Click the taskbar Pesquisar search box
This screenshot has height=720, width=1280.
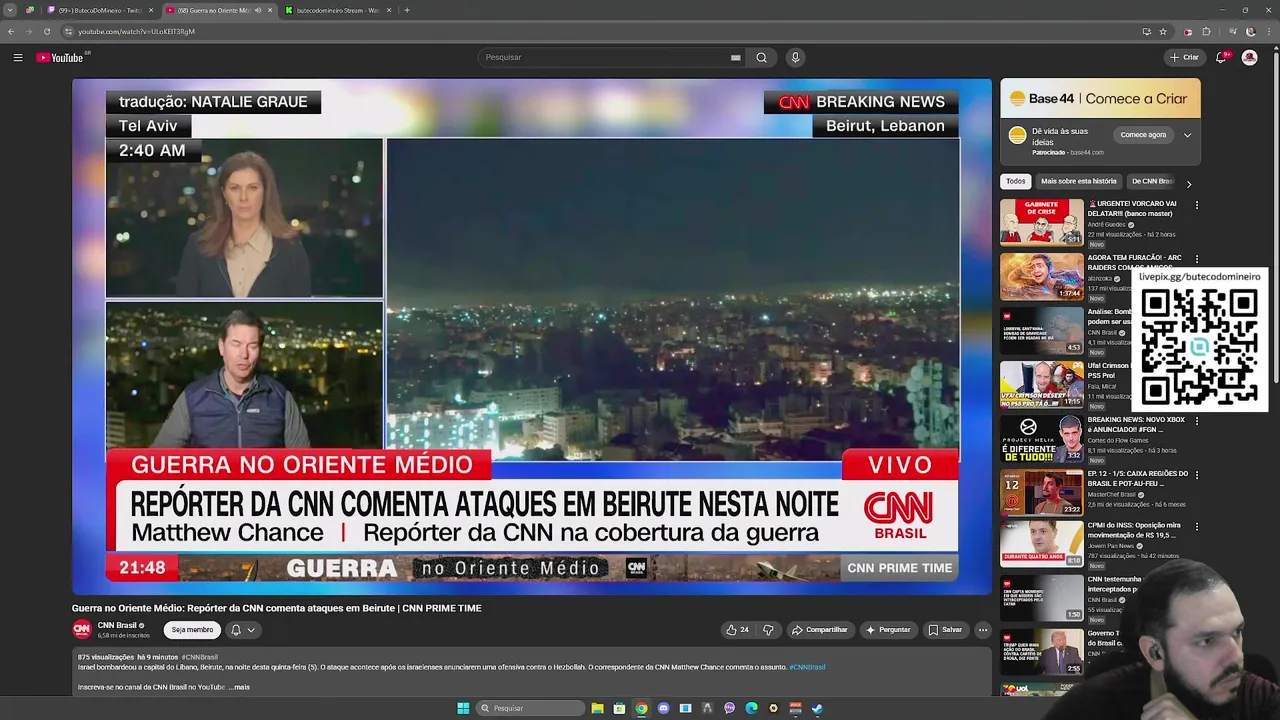click(530, 708)
